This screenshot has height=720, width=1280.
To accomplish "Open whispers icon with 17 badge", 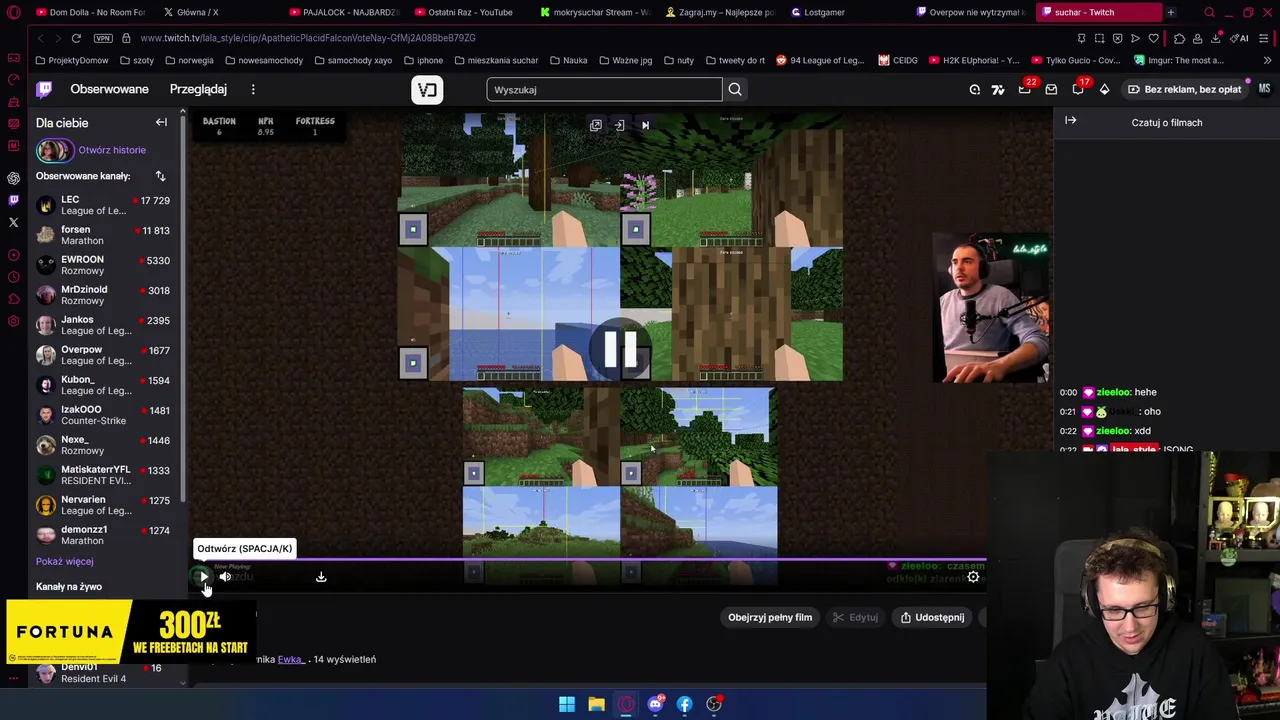I will click(x=1078, y=89).
